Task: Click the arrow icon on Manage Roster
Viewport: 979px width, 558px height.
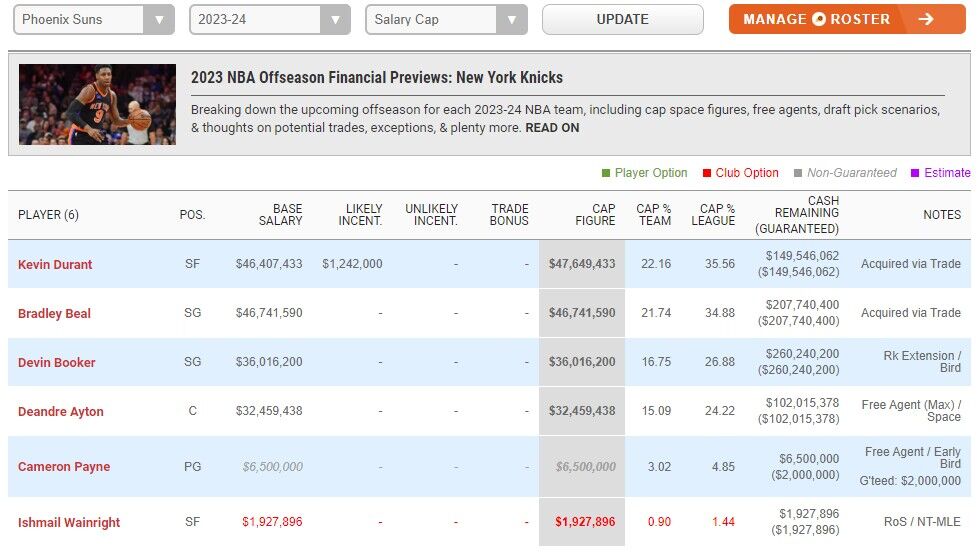Action: [x=925, y=19]
